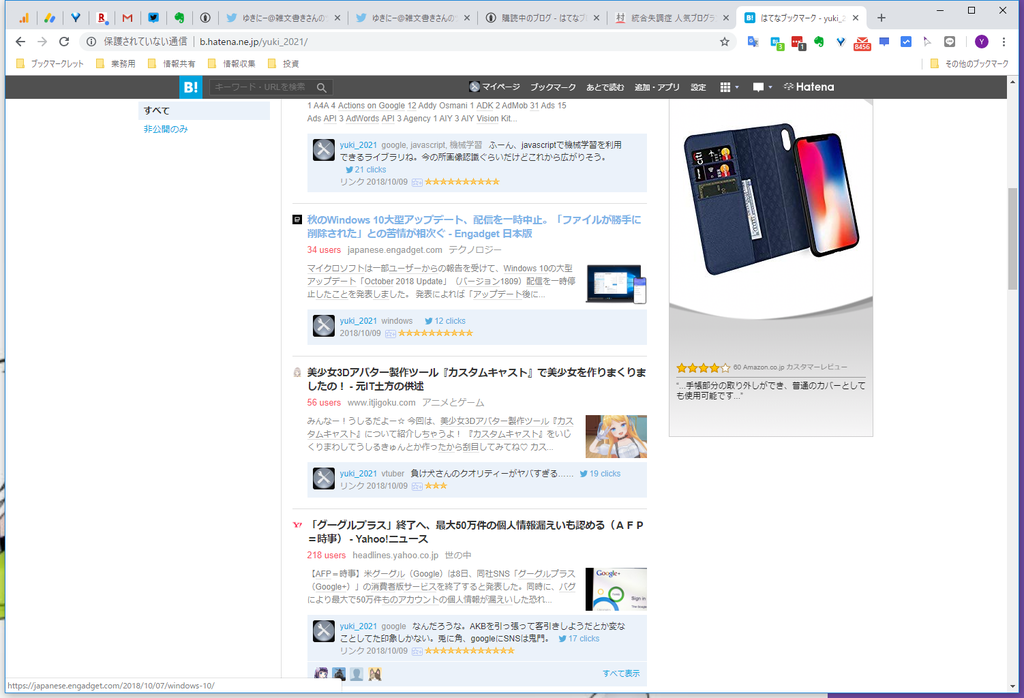Click the Gmail checker extension with 8456 badge
1024x698 pixels.
point(862,43)
